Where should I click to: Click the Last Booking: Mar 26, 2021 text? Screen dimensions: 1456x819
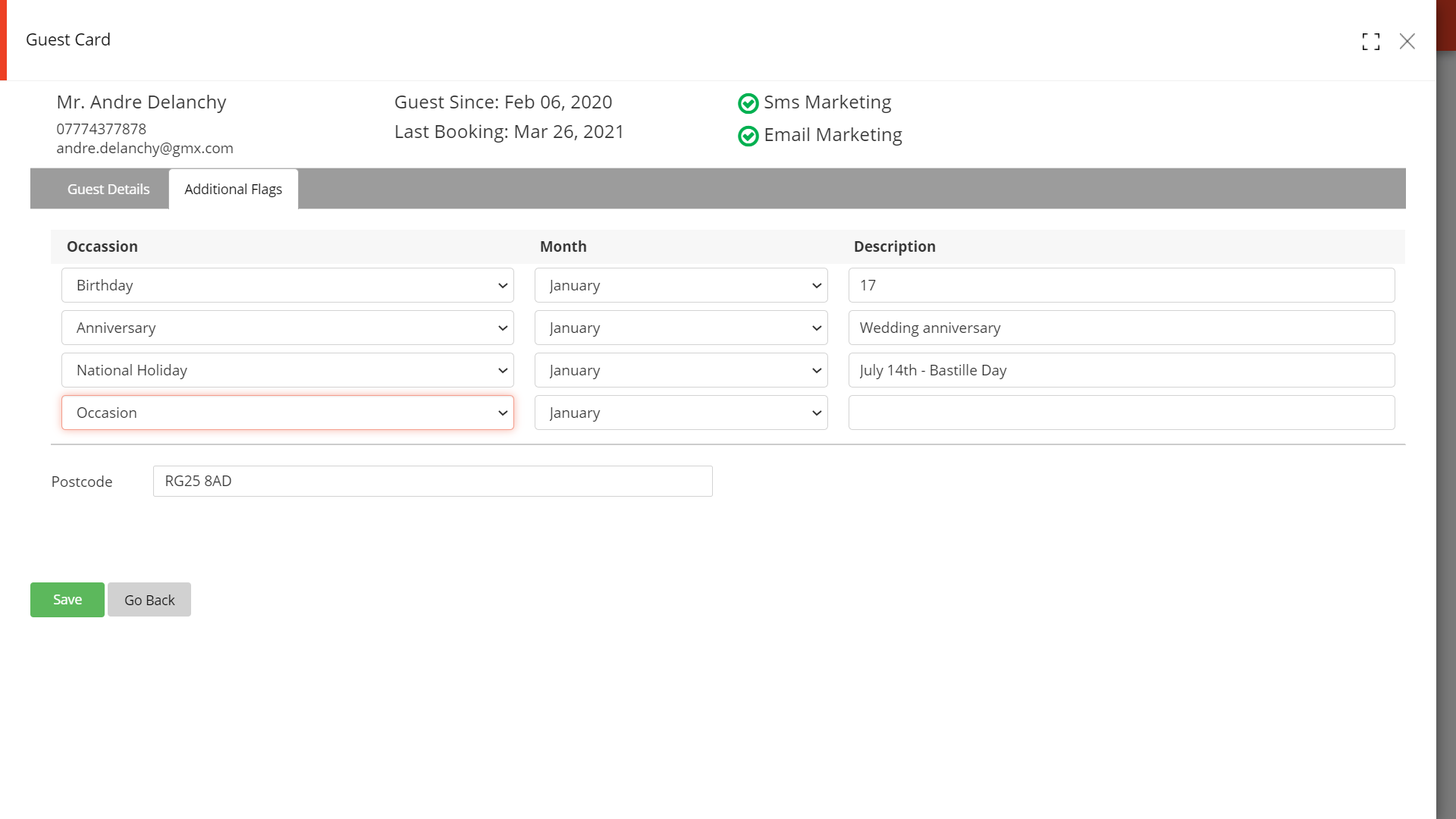(x=509, y=132)
